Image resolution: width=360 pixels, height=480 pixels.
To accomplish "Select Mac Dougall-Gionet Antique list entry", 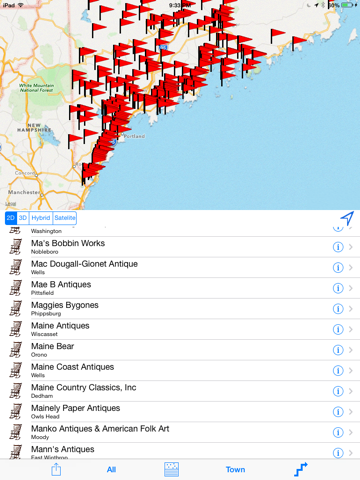I will [x=180, y=268].
